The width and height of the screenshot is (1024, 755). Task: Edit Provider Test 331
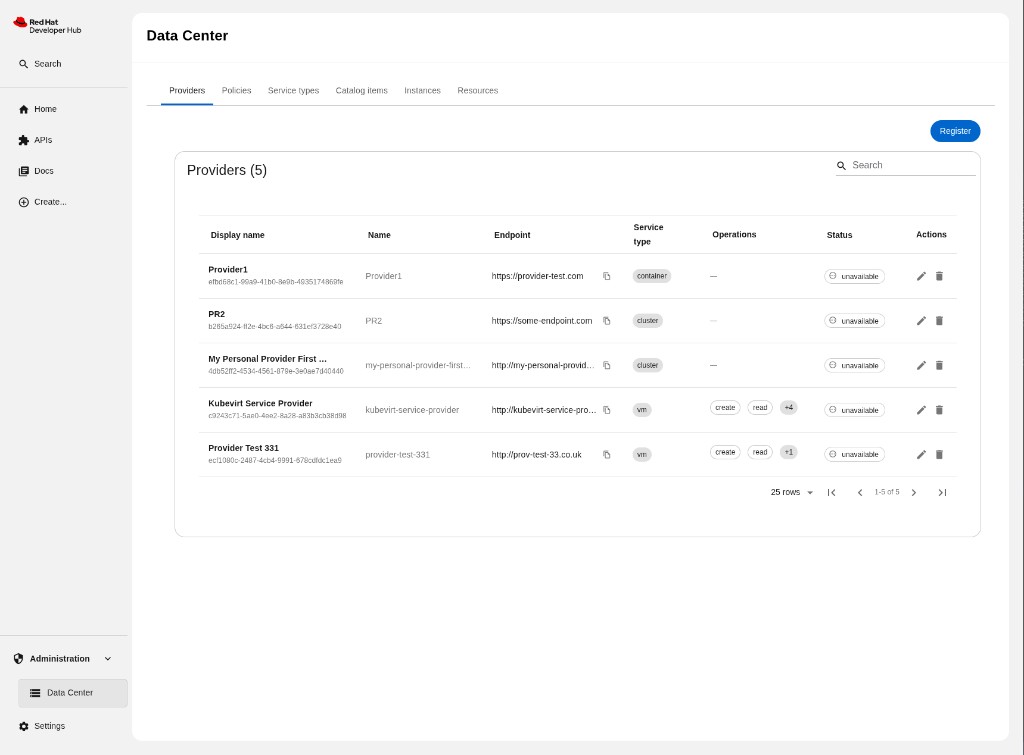[x=921, y=455]
